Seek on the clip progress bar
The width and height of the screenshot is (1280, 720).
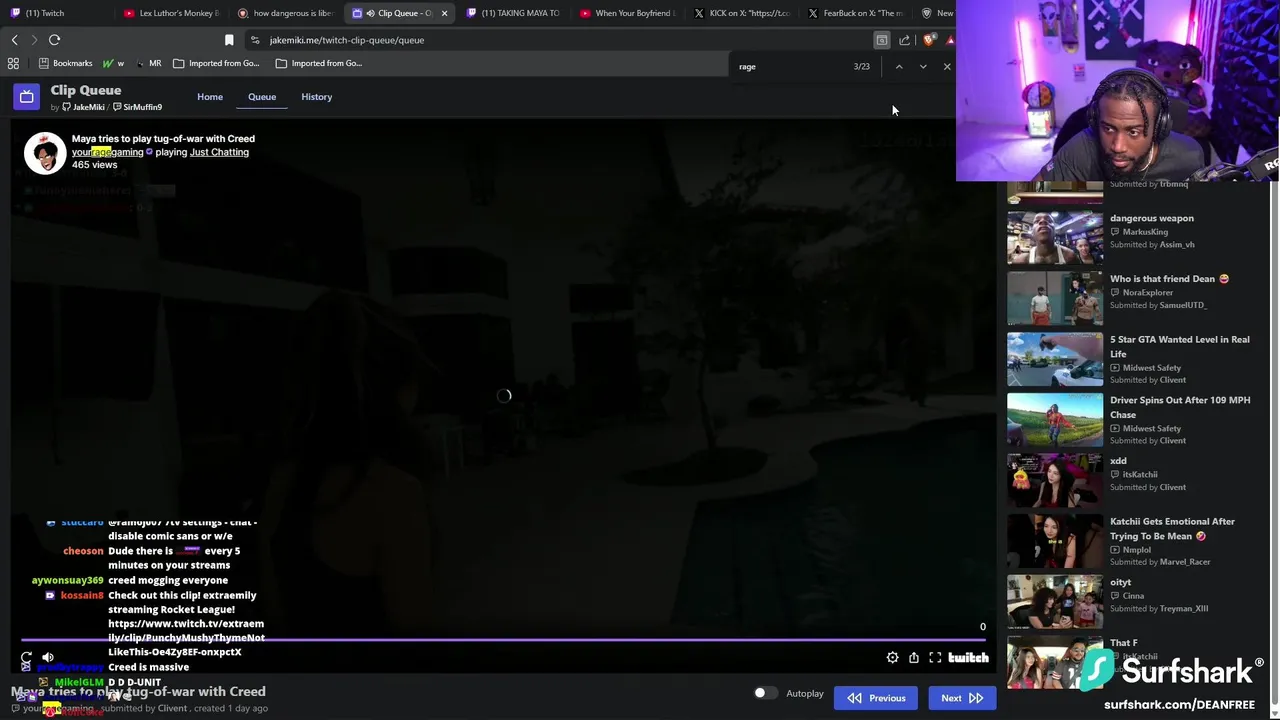[x=504, y=640]
